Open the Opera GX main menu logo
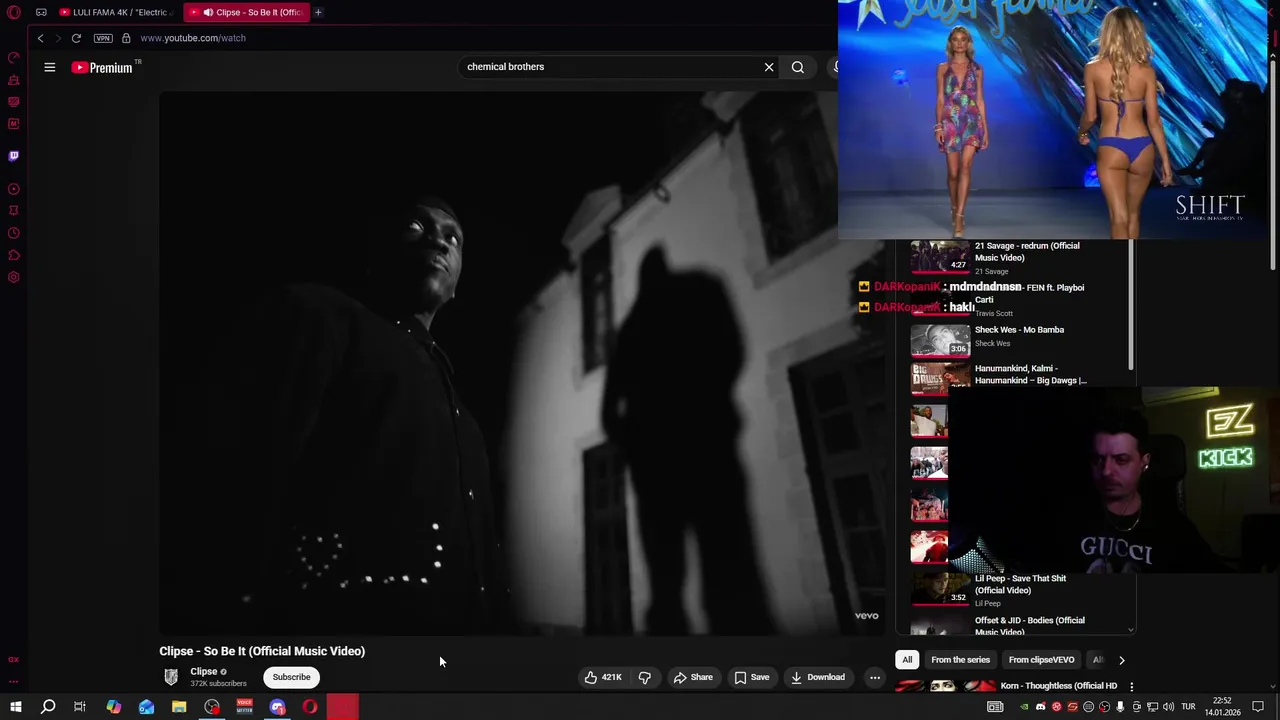This screenshot has width=1280, height=720. pos(14,12)
